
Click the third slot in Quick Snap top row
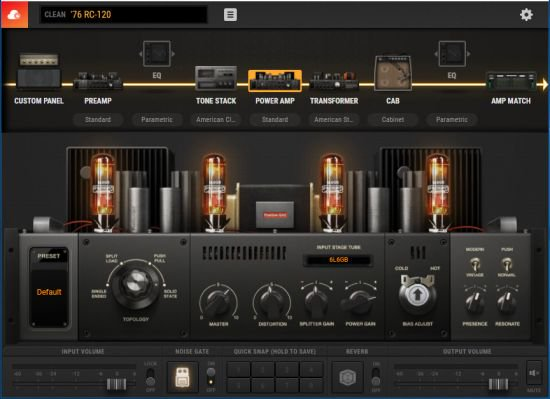coord(287,370)
